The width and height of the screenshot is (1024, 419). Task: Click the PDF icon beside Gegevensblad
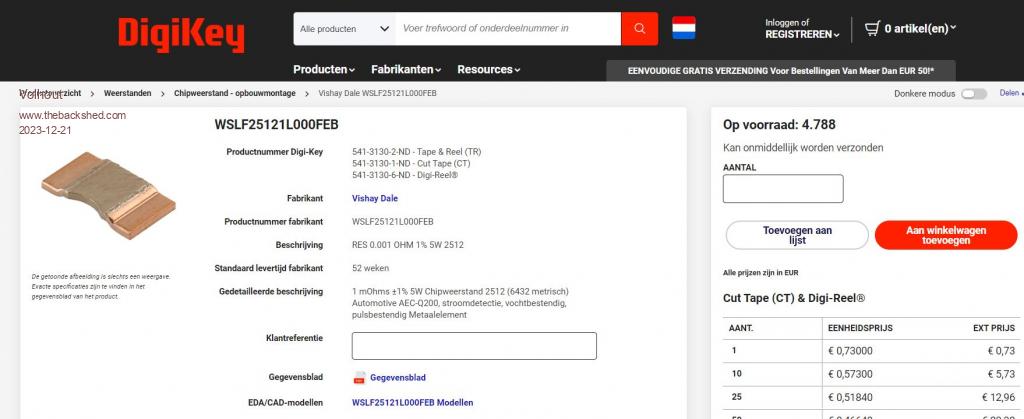(359, 378)
